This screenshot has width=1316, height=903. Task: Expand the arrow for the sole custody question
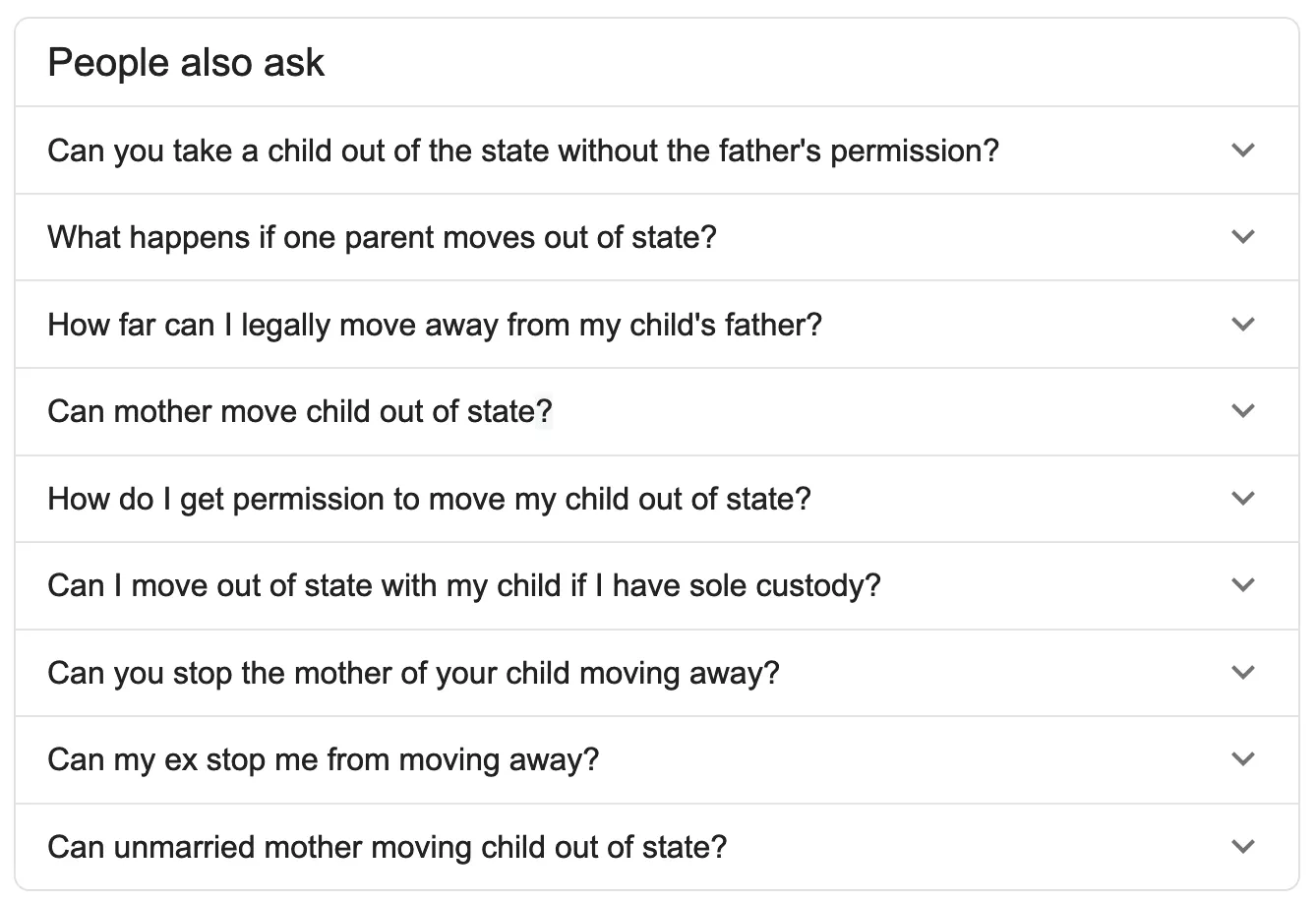click(1242, 584)
